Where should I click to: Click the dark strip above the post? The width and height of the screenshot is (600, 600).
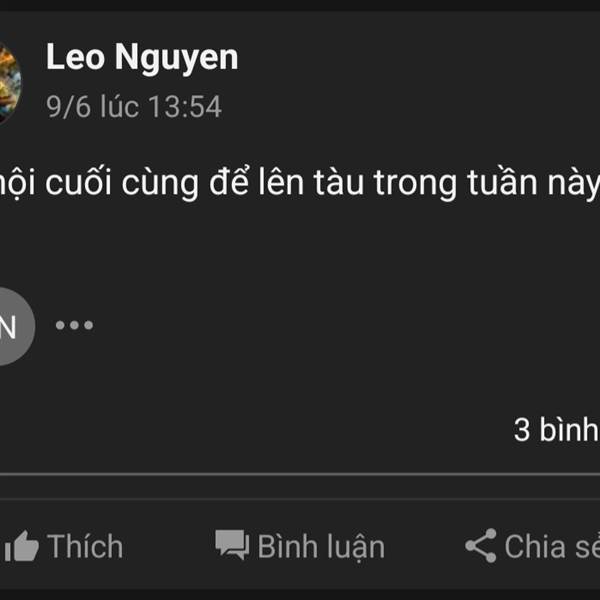[x=300, y=5]
